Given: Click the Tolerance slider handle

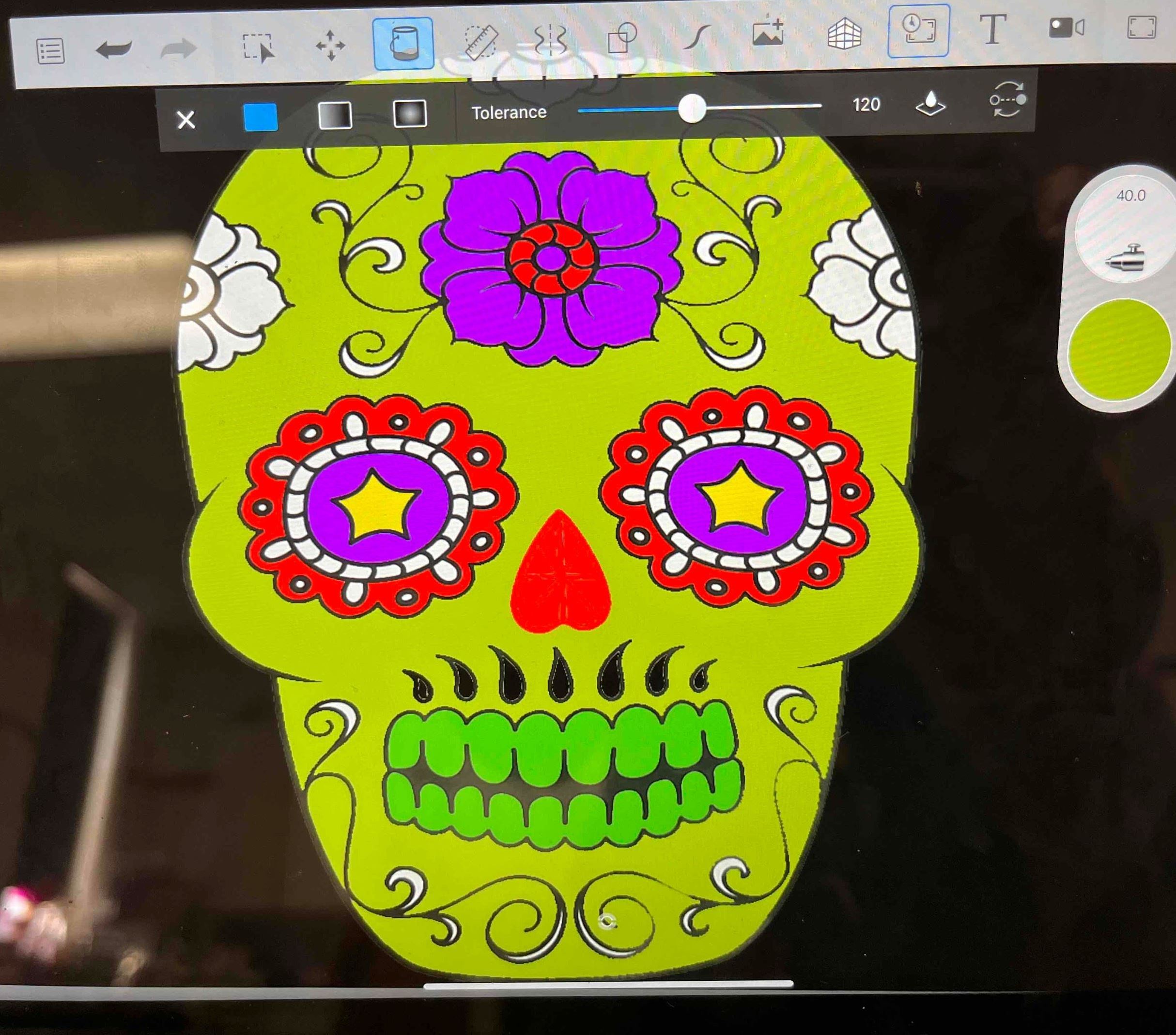Looking at the screenshot, I should point(692,108).
